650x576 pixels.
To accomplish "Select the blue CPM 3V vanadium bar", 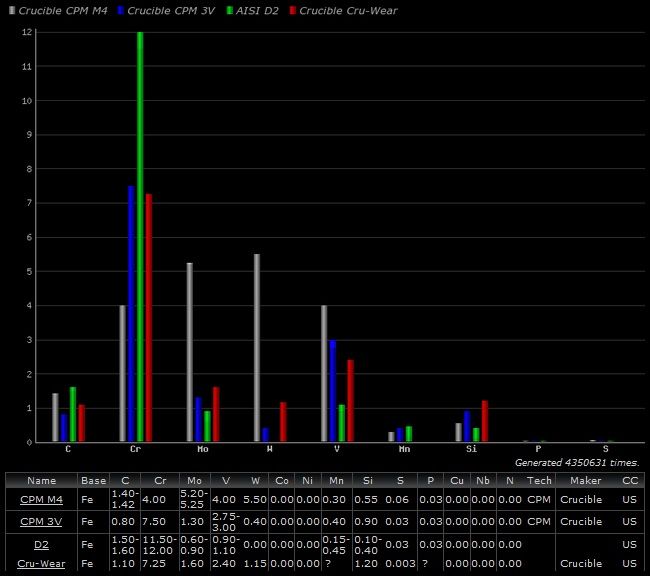I will tap(333, 391).
